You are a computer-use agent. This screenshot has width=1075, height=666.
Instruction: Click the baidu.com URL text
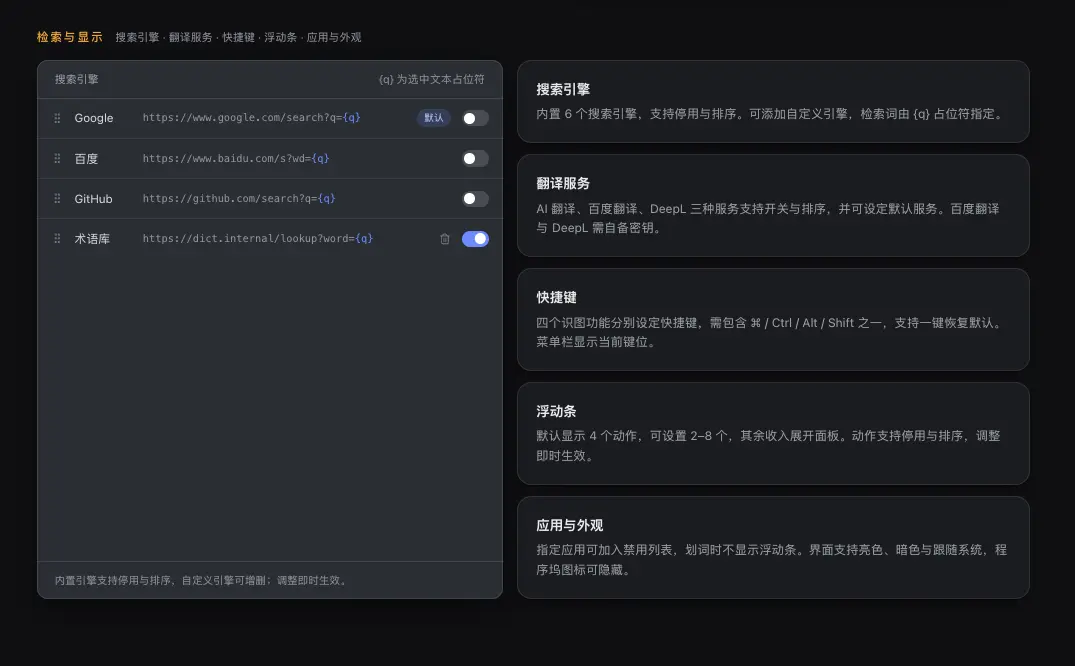point(236,158)
